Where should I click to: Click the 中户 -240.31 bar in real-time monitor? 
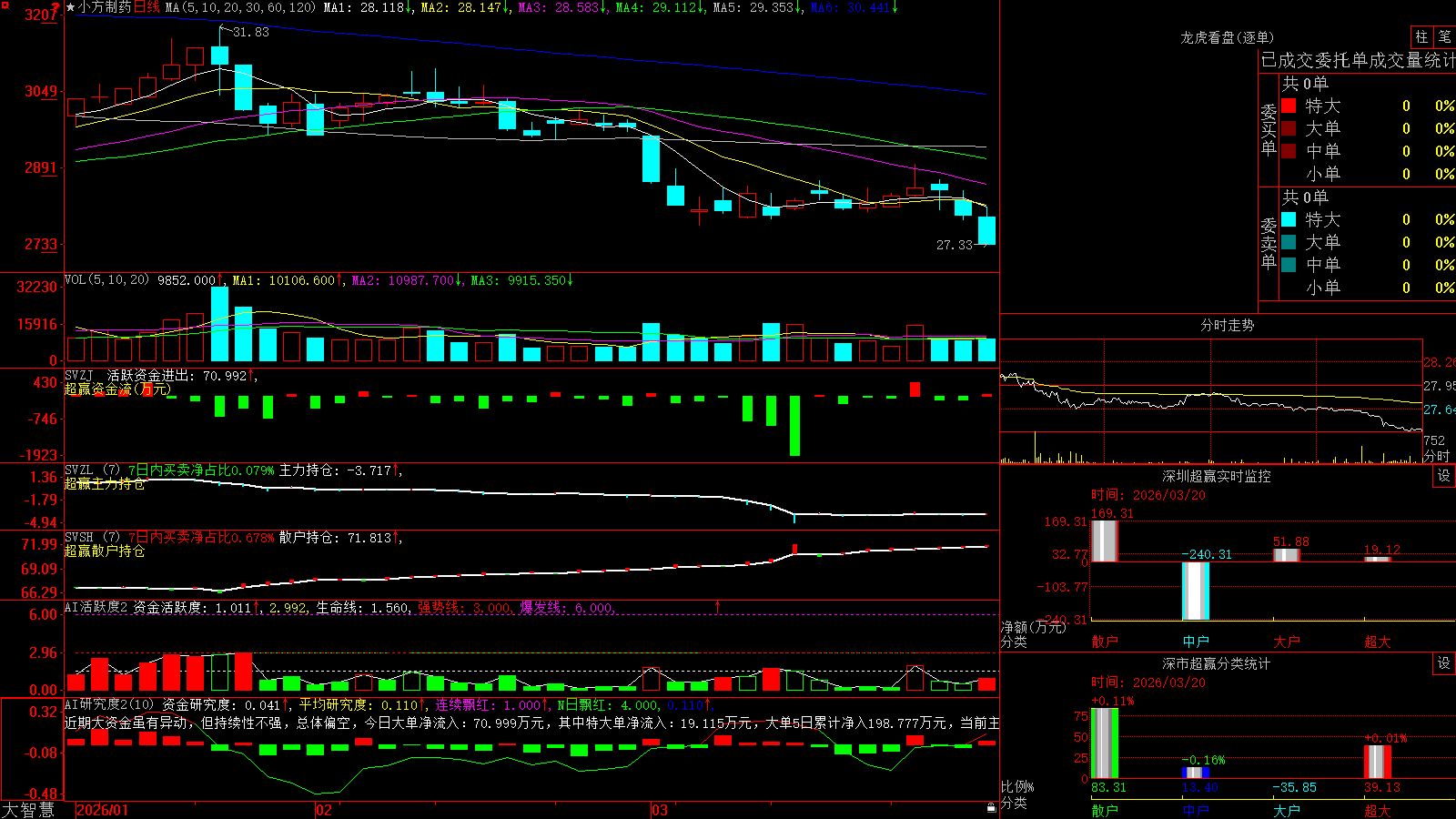click(x=1196, y=591)
